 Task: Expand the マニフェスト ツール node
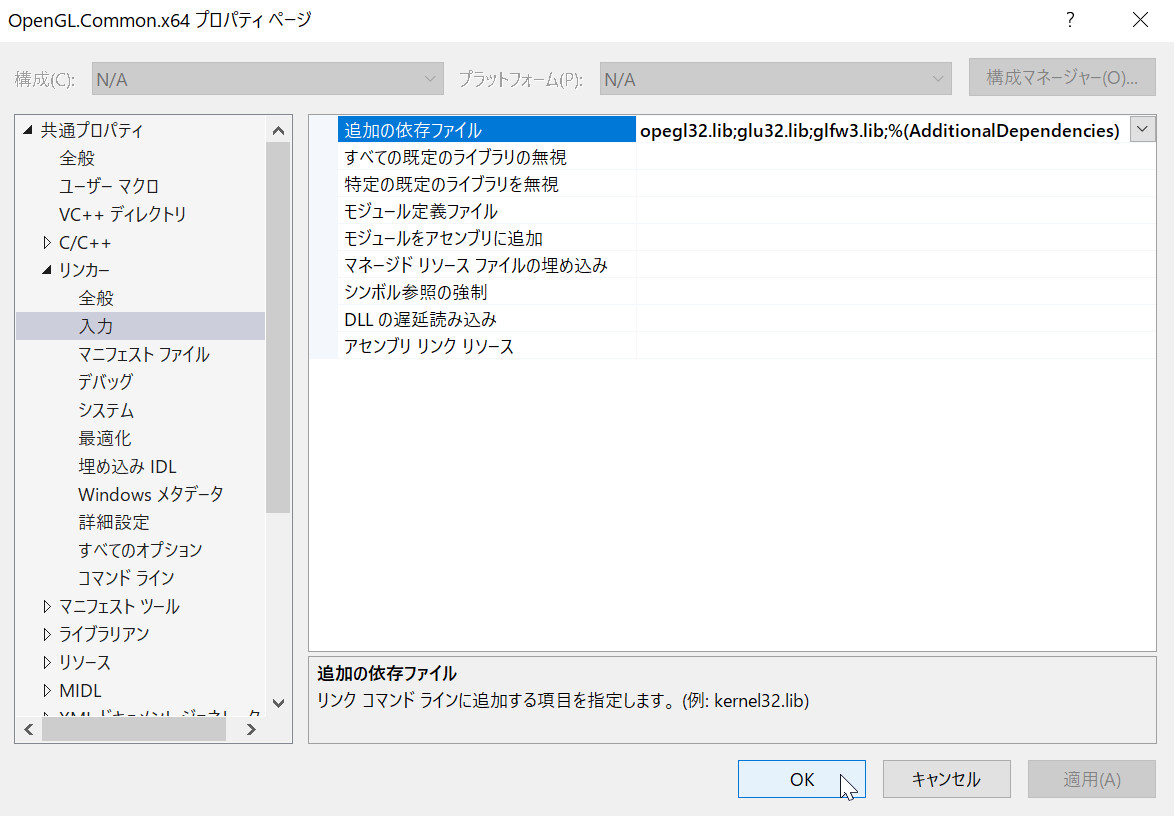click(x=47, y=606)
